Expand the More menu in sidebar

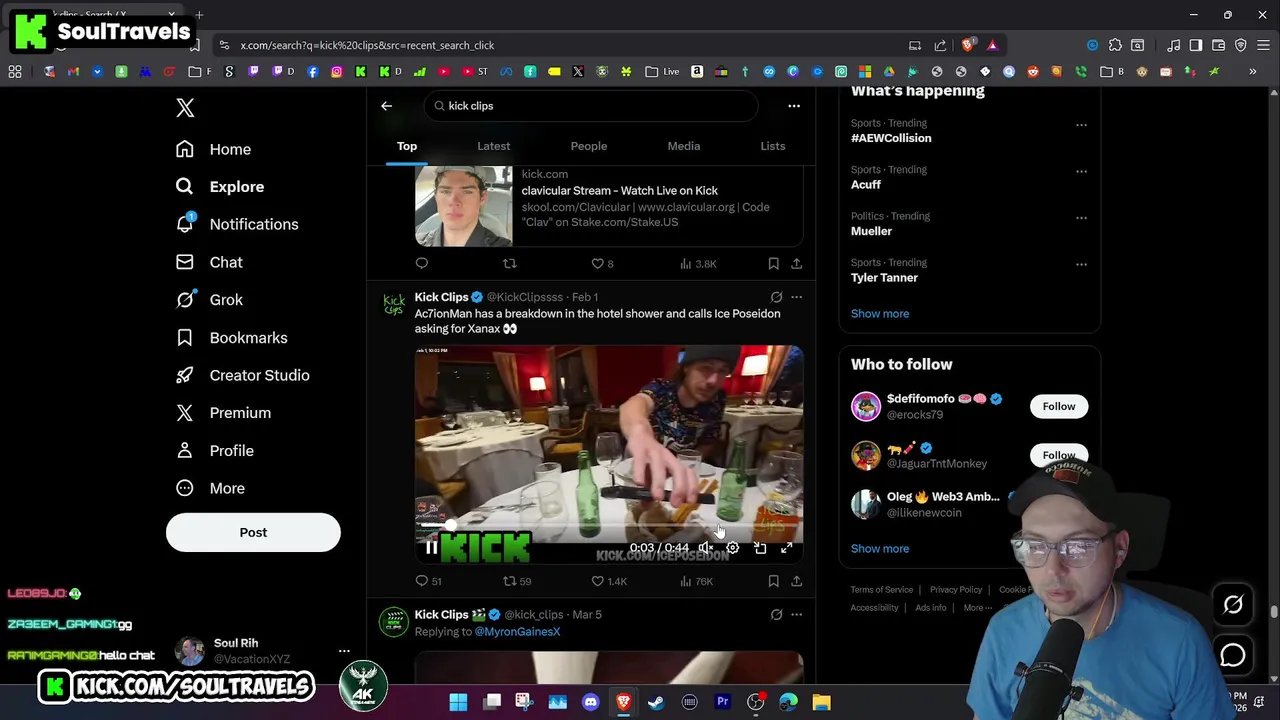tap(210, 488)
